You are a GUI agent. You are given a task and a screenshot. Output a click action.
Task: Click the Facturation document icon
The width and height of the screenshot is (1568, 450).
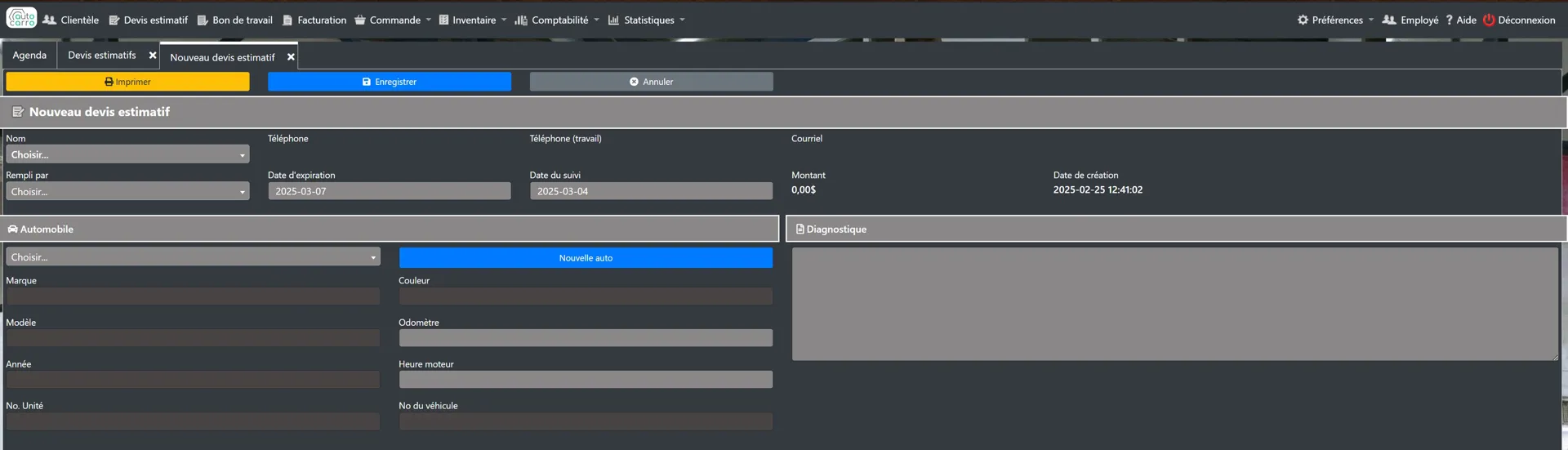pos(287,20)
